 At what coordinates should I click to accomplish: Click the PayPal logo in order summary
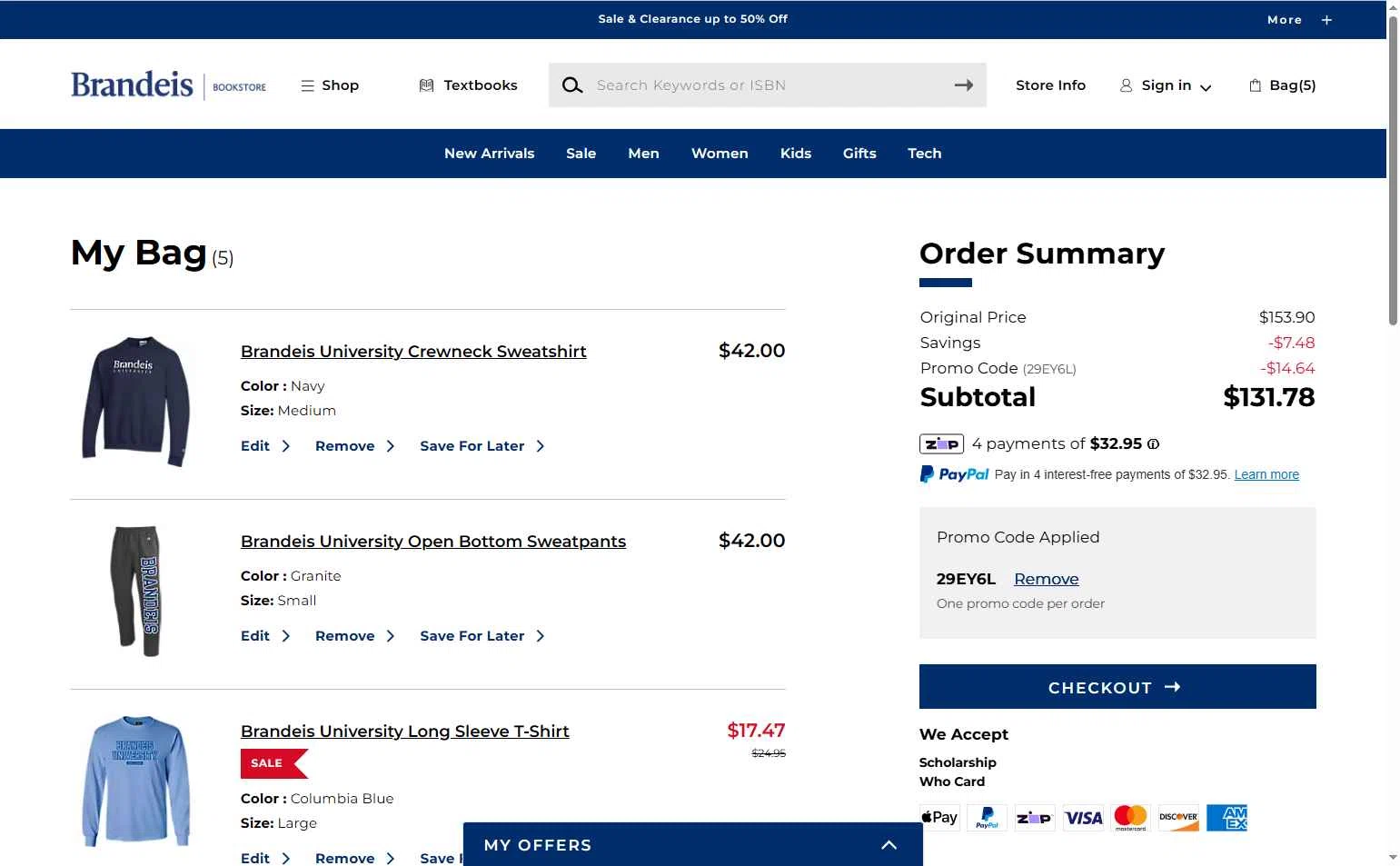coord(954,474)
